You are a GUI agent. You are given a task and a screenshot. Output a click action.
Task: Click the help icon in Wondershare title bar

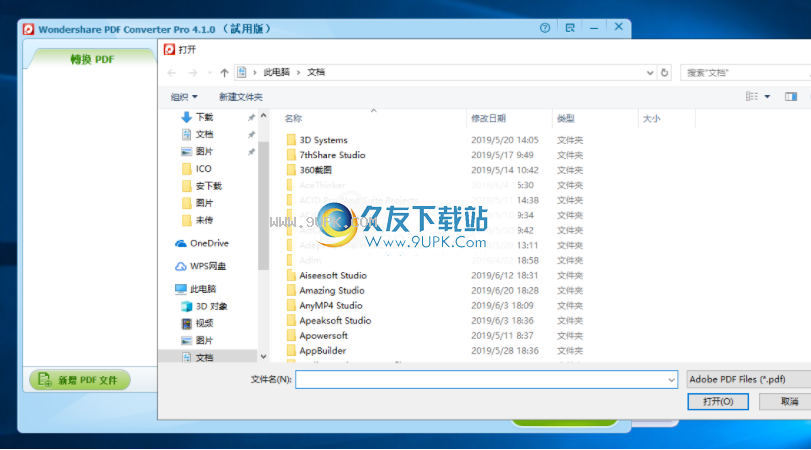[545, 28]
